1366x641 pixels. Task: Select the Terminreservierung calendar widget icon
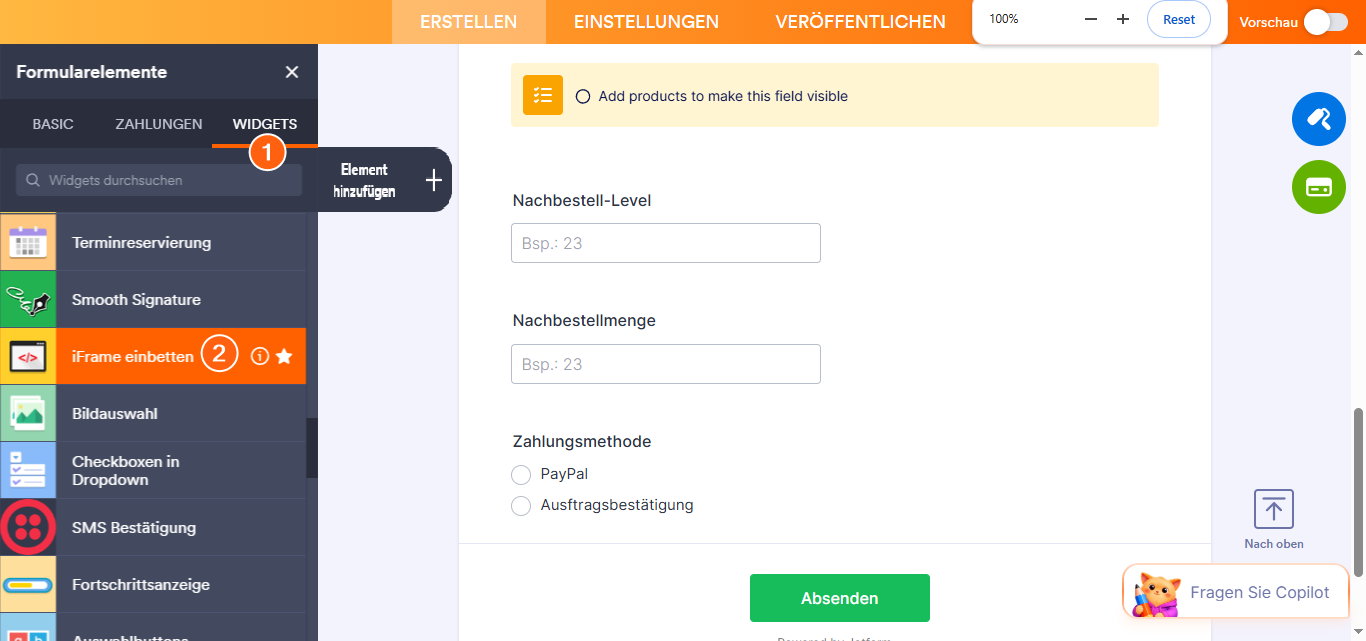28,241
